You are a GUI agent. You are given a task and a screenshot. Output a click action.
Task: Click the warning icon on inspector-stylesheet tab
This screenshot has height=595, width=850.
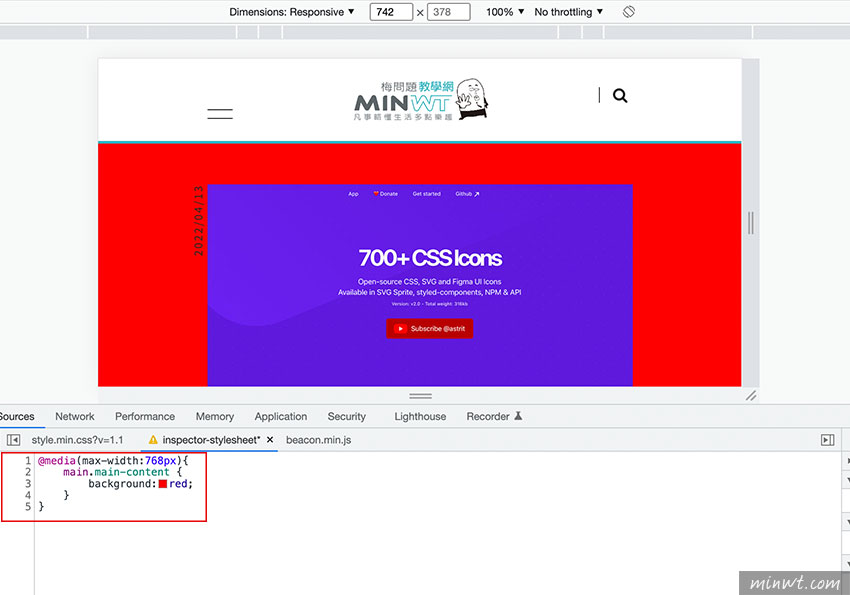pyautogui.click(x=153, y=439)
